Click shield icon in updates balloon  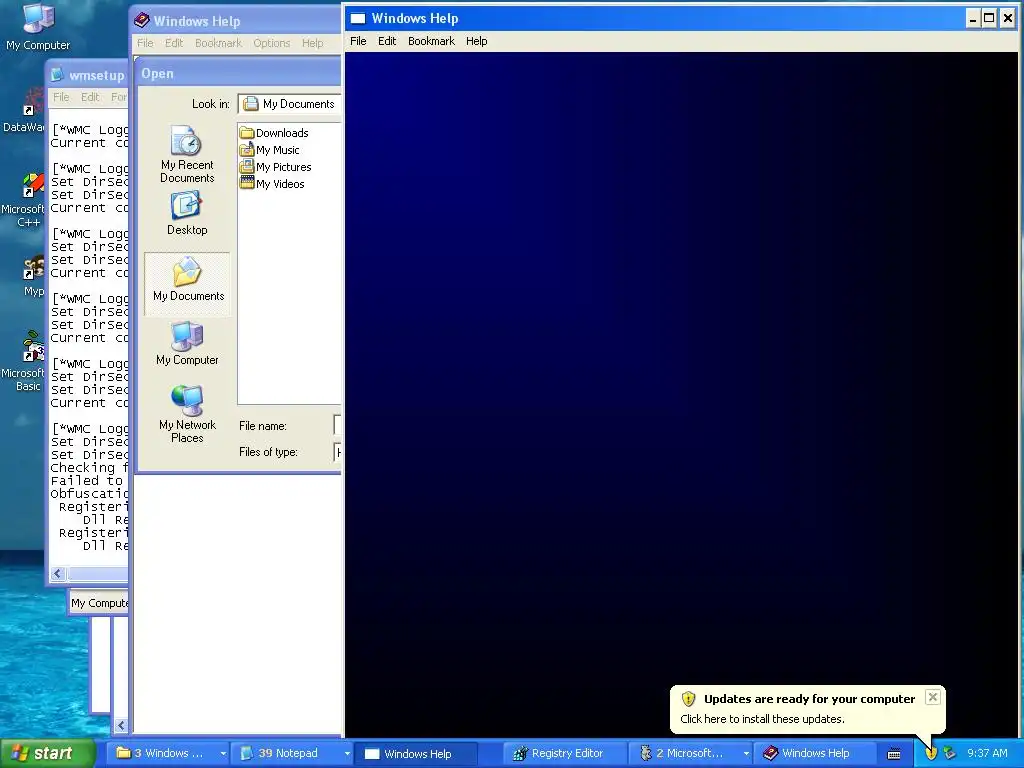(688, 699)
